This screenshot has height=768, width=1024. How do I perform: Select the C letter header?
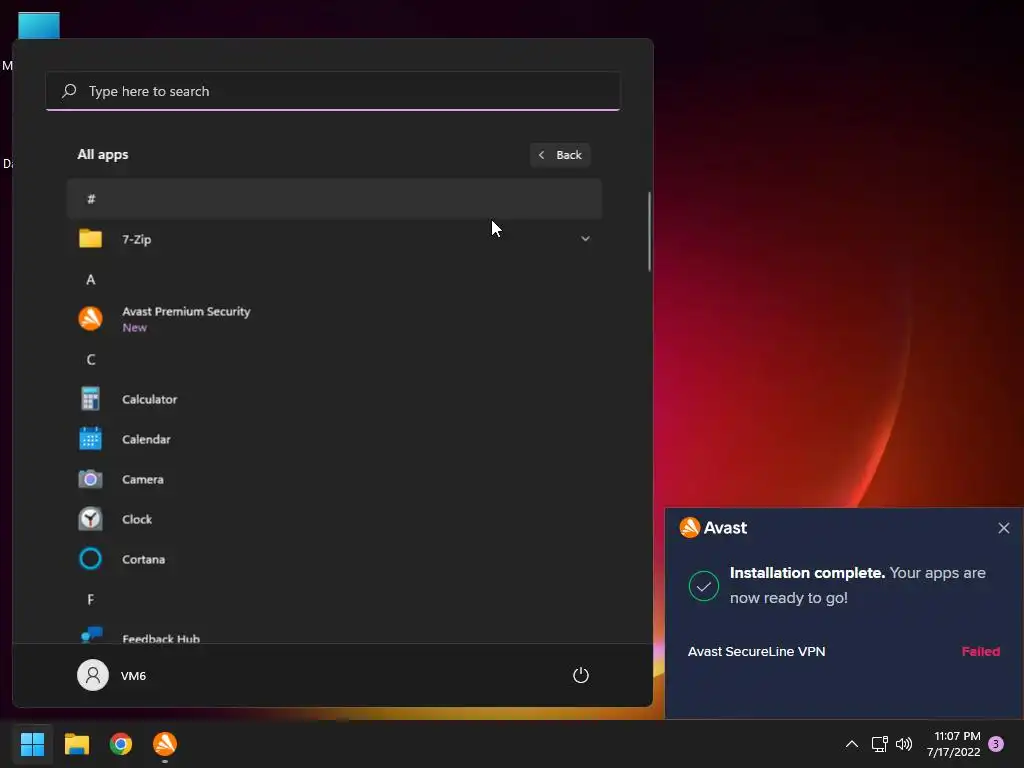(91, 359)
